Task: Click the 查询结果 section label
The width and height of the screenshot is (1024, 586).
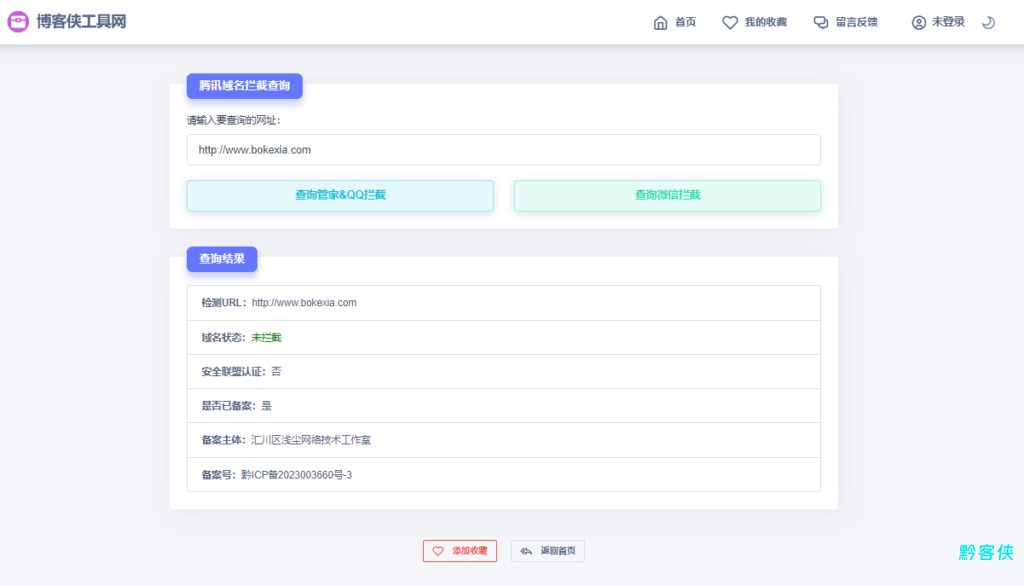Action: (222, 259)
